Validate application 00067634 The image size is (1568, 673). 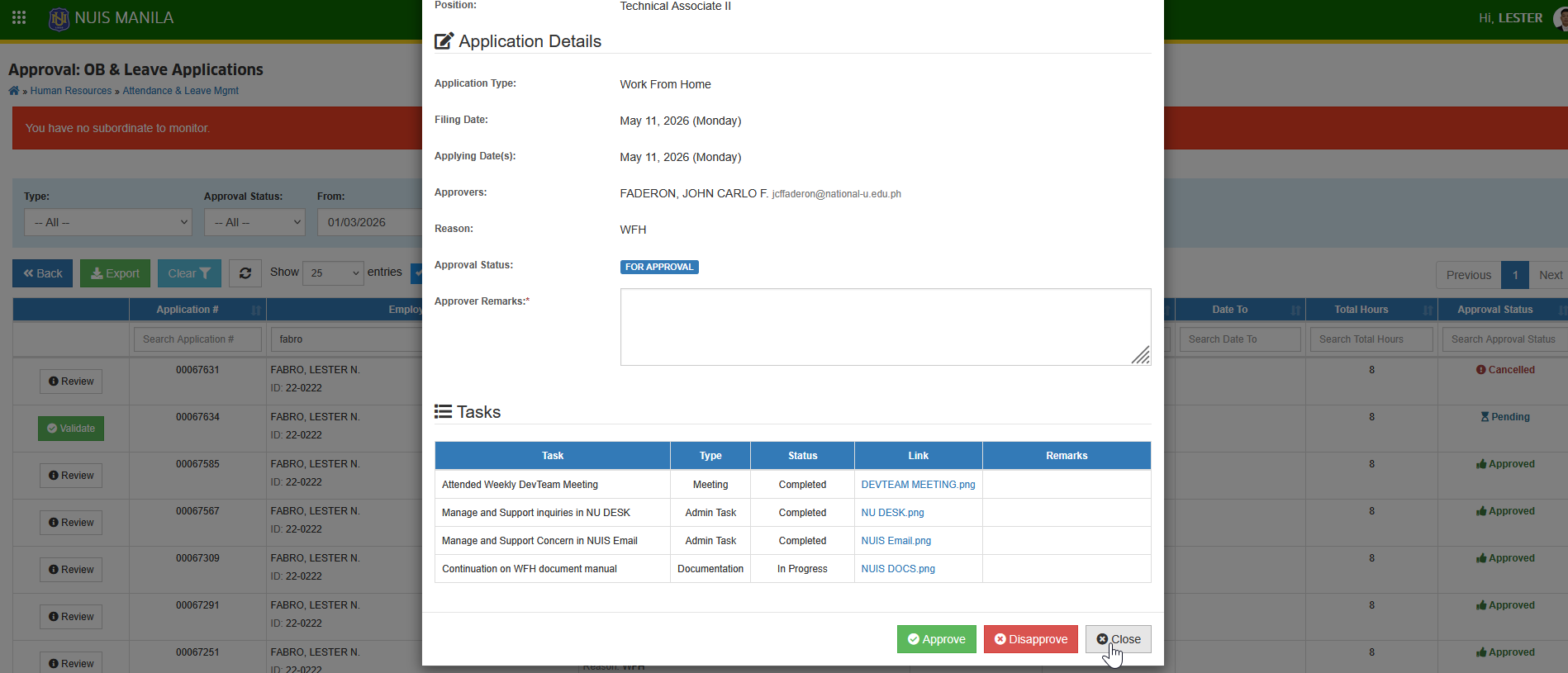pyautogui.click(x=71, y=429)
